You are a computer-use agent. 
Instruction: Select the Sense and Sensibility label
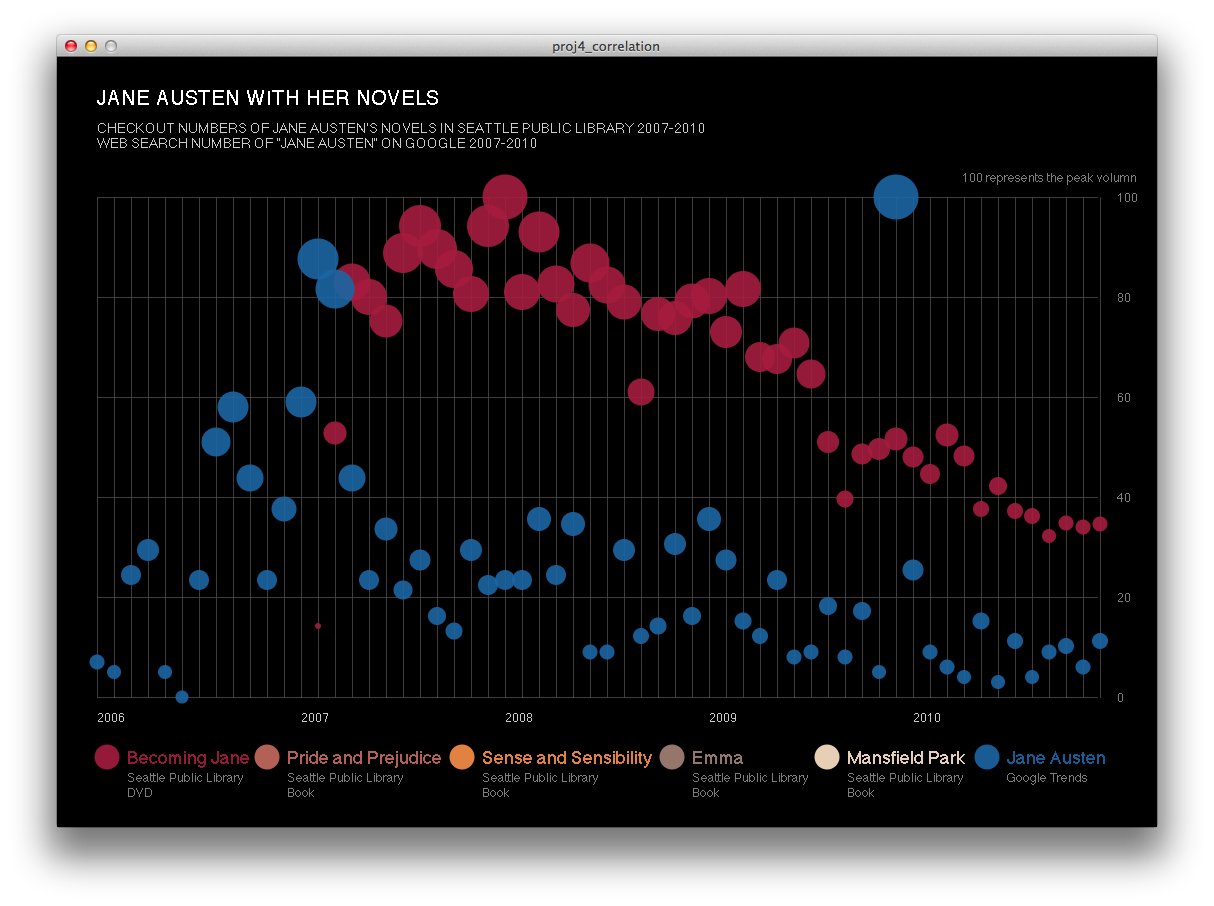pyautogui.click(x=567, y=758)
